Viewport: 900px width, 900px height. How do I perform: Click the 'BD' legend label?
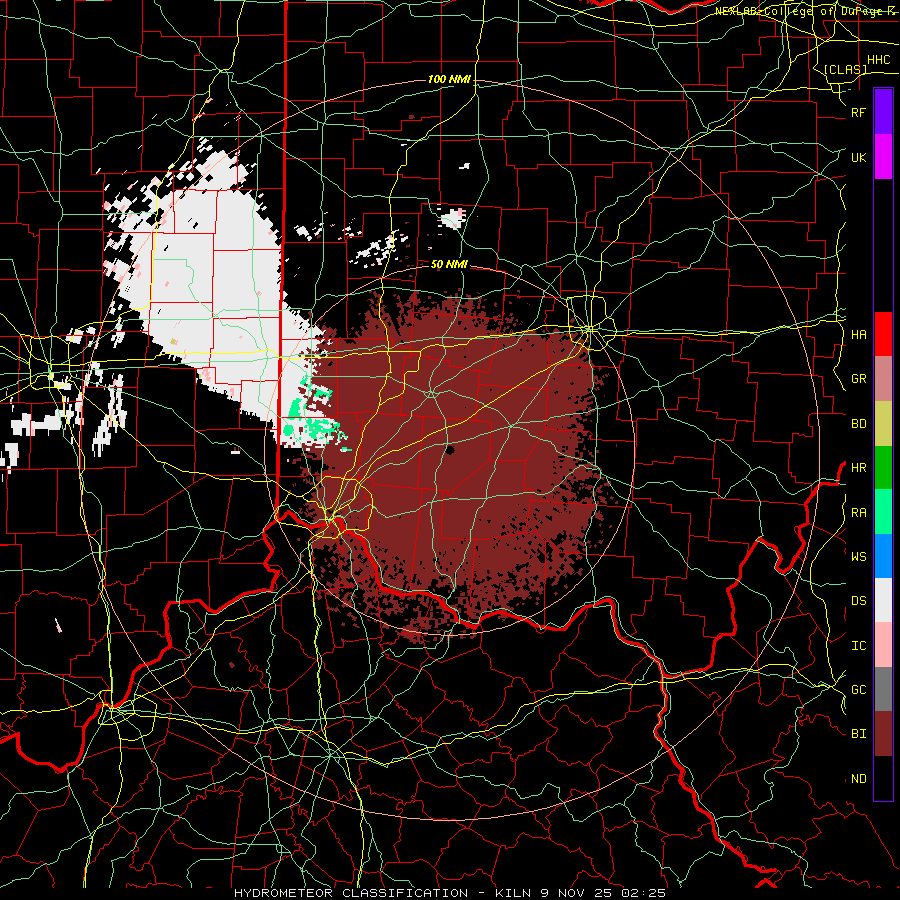(x=858, y=424)
